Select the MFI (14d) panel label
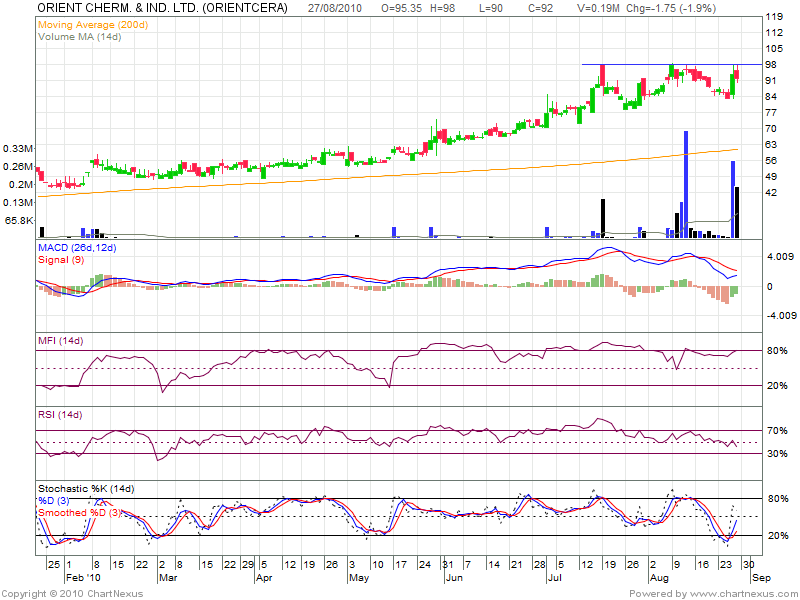Viewport: 800px width, 600px height. pos(59,343)
